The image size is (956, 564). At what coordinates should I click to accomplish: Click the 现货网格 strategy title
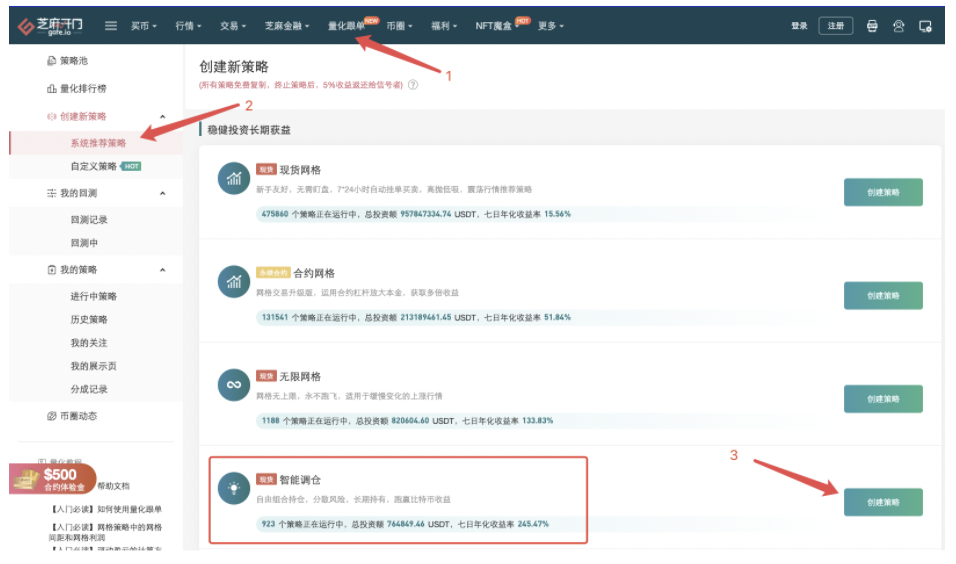(300, 170)
